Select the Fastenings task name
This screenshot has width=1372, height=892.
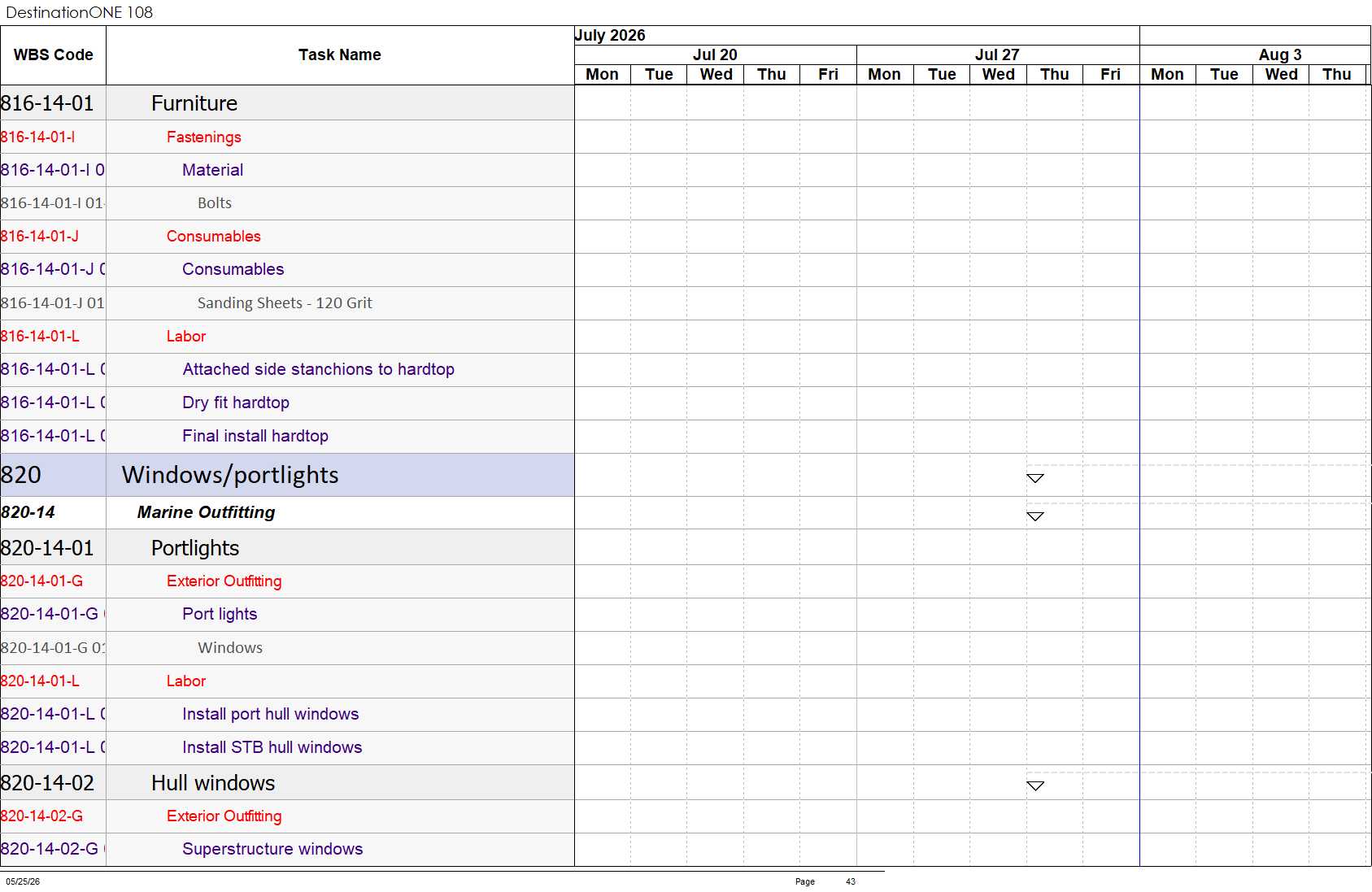click(204, 137)
